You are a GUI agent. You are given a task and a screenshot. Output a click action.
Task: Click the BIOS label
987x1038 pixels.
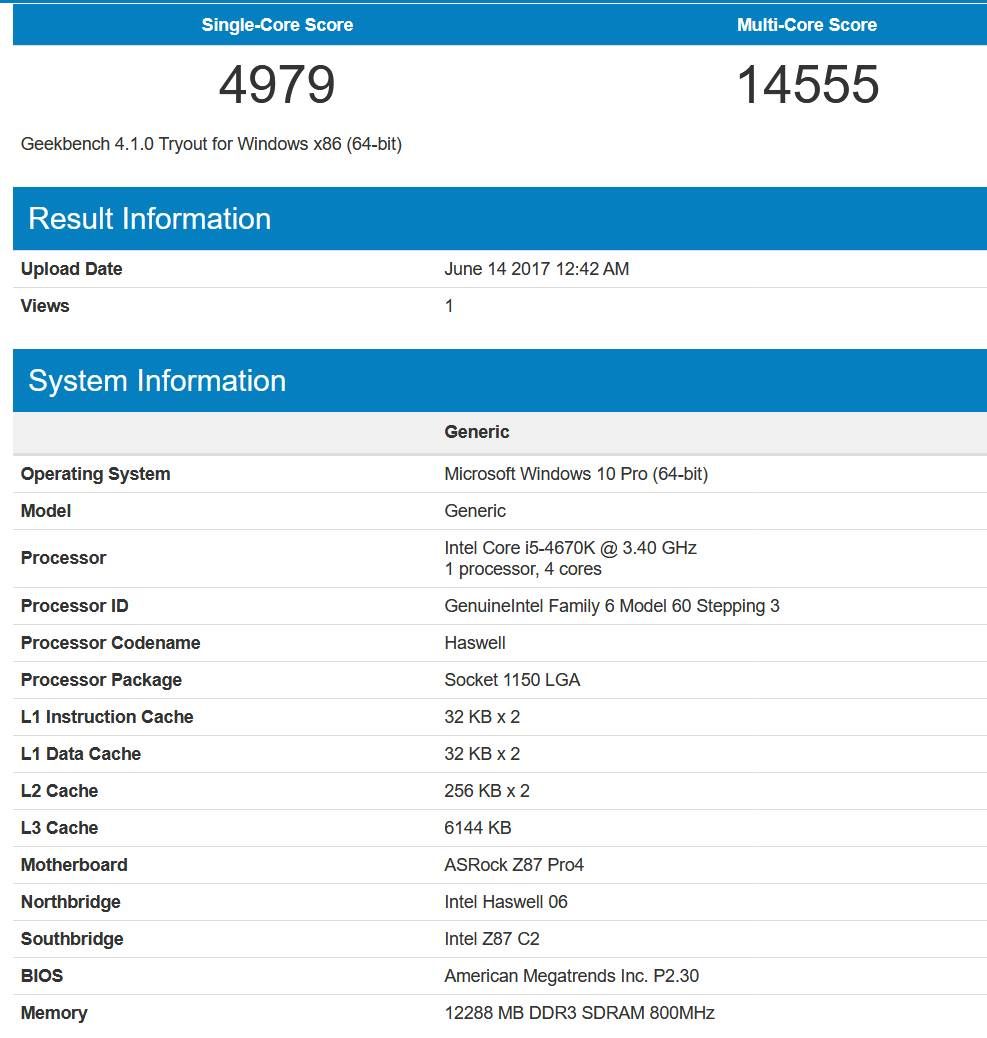[42, 976]
